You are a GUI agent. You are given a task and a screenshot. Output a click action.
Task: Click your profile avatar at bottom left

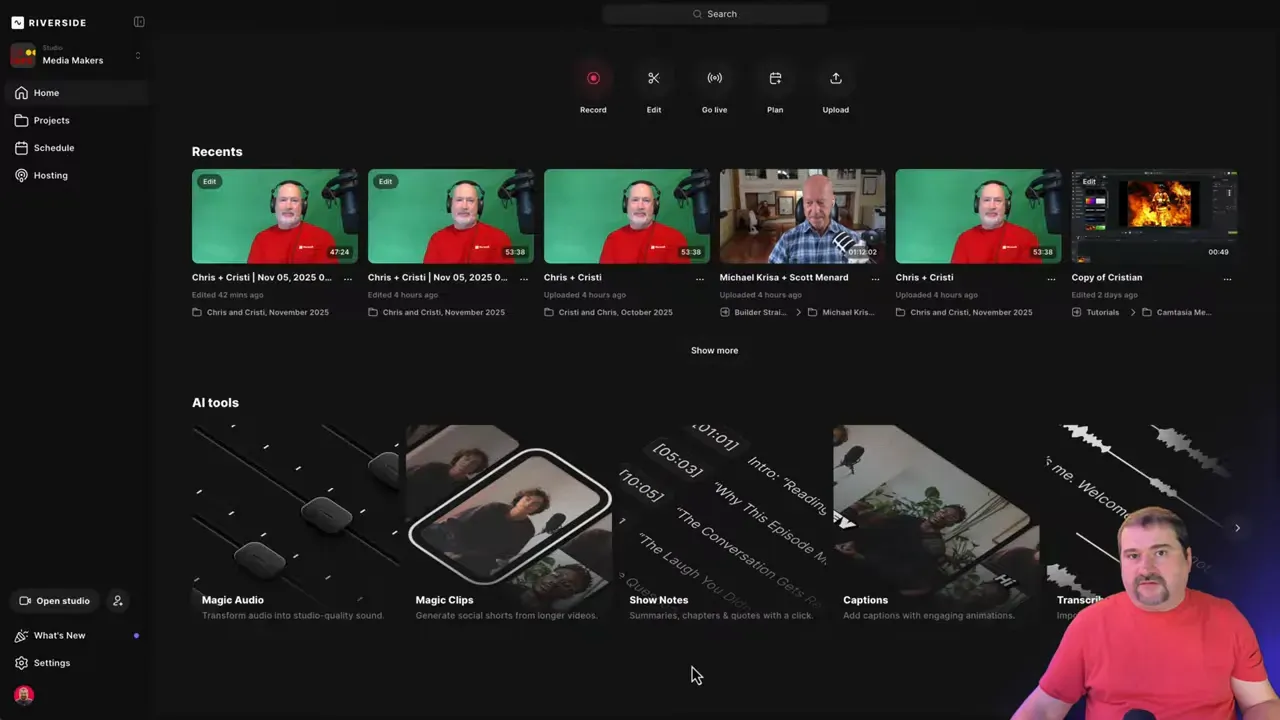24,694
